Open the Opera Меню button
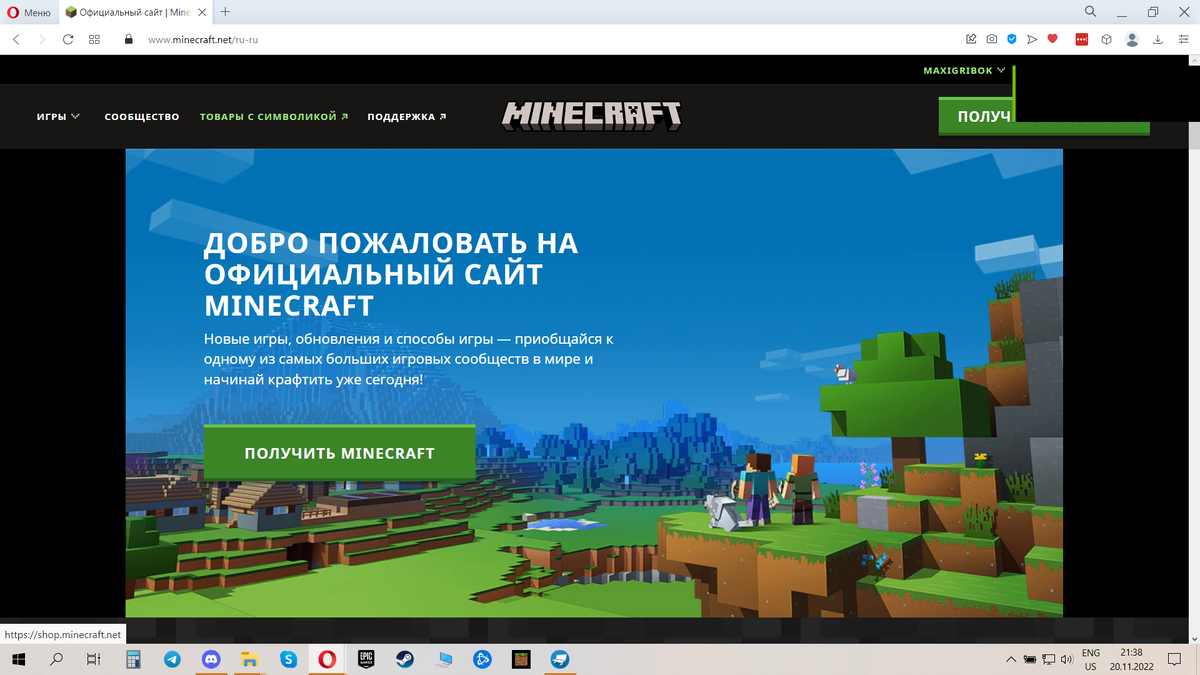Image resolution: width=1200 pixels, height=675 pixels. pos(29,12)
